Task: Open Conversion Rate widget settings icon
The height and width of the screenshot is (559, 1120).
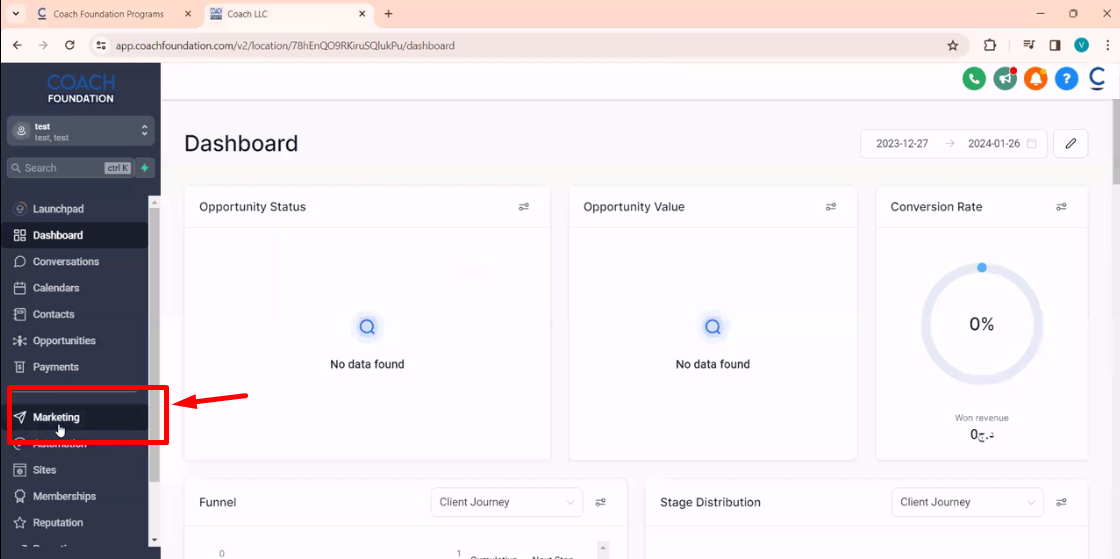Action: click(1061, 207)
